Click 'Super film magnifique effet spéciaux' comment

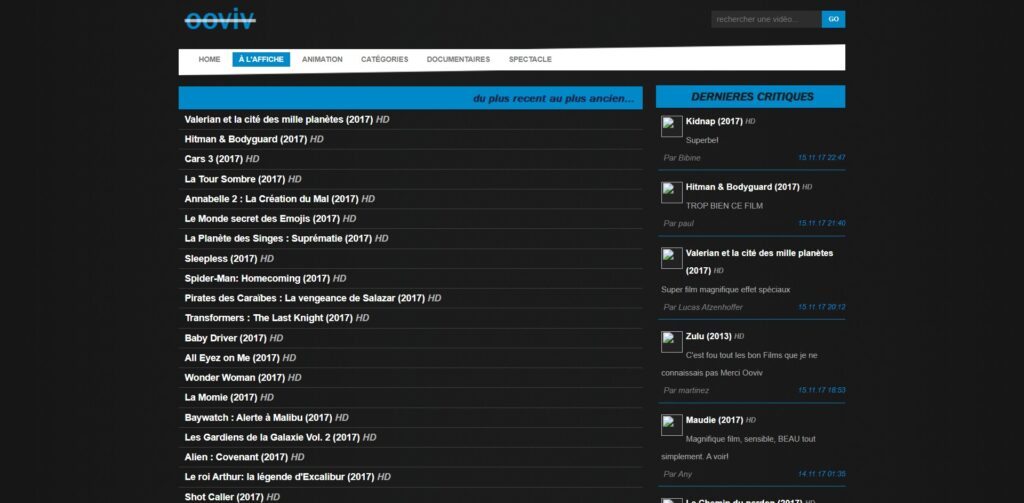726,289
